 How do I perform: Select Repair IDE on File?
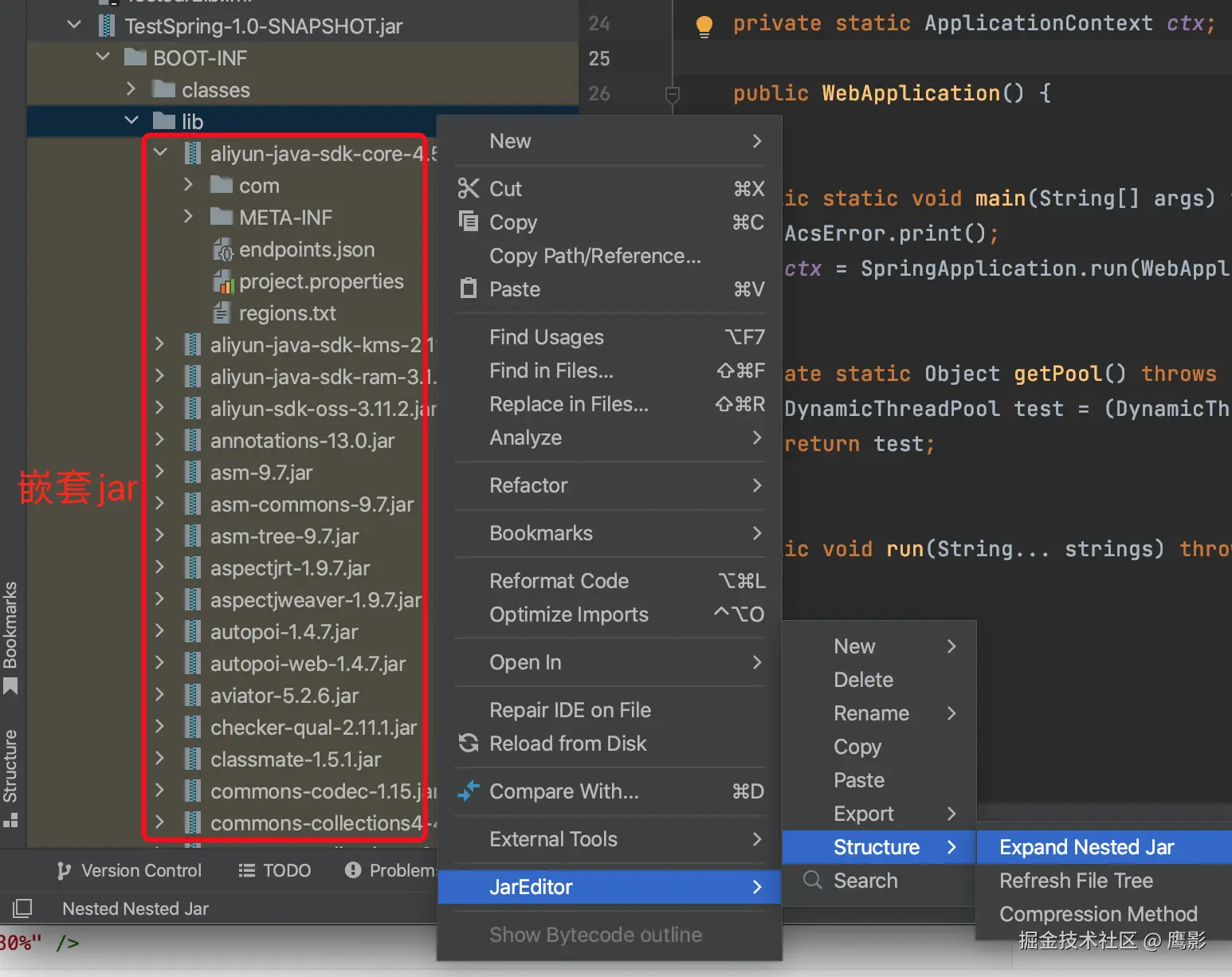pos(610,710)
